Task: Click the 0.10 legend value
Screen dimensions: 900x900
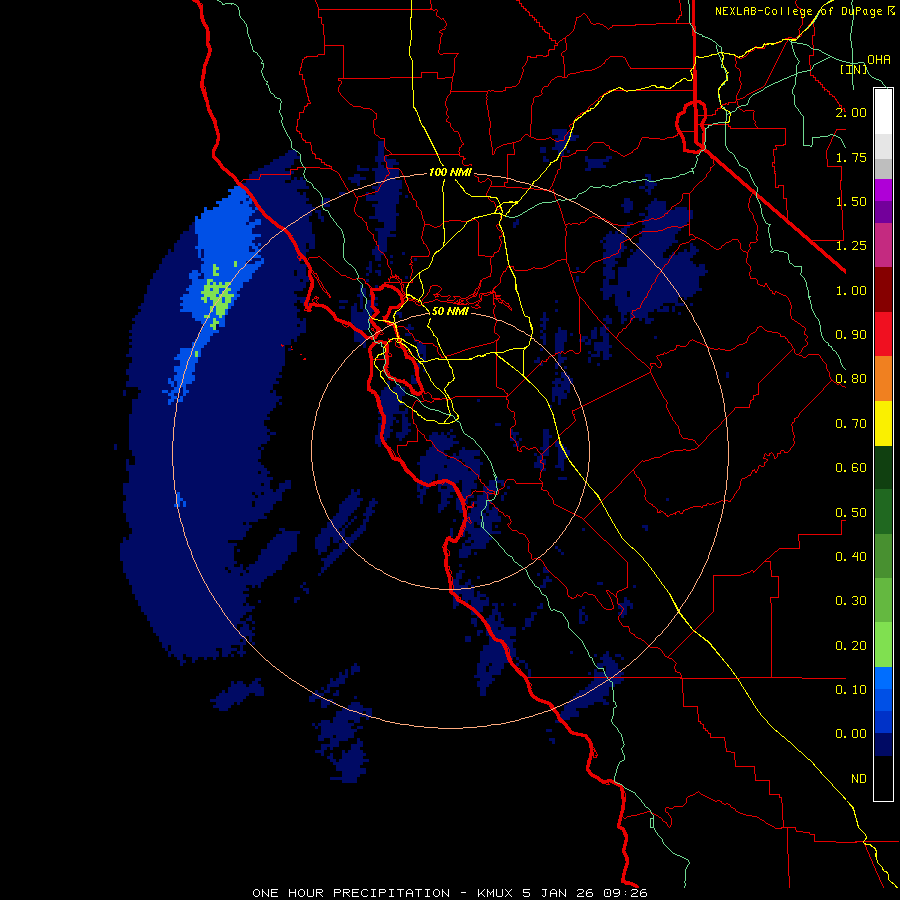Action: click(851, 690)
